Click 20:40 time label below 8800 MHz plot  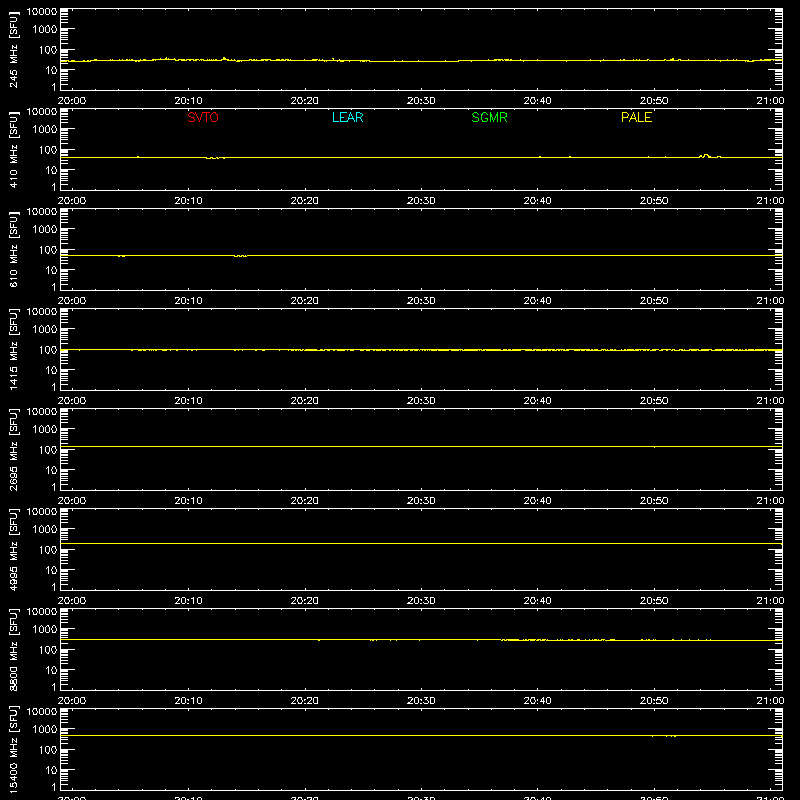click(537, 701)
